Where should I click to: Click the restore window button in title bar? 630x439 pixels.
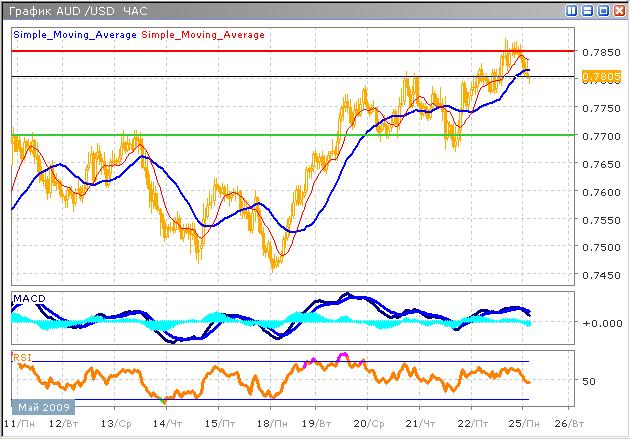point(572,10)
